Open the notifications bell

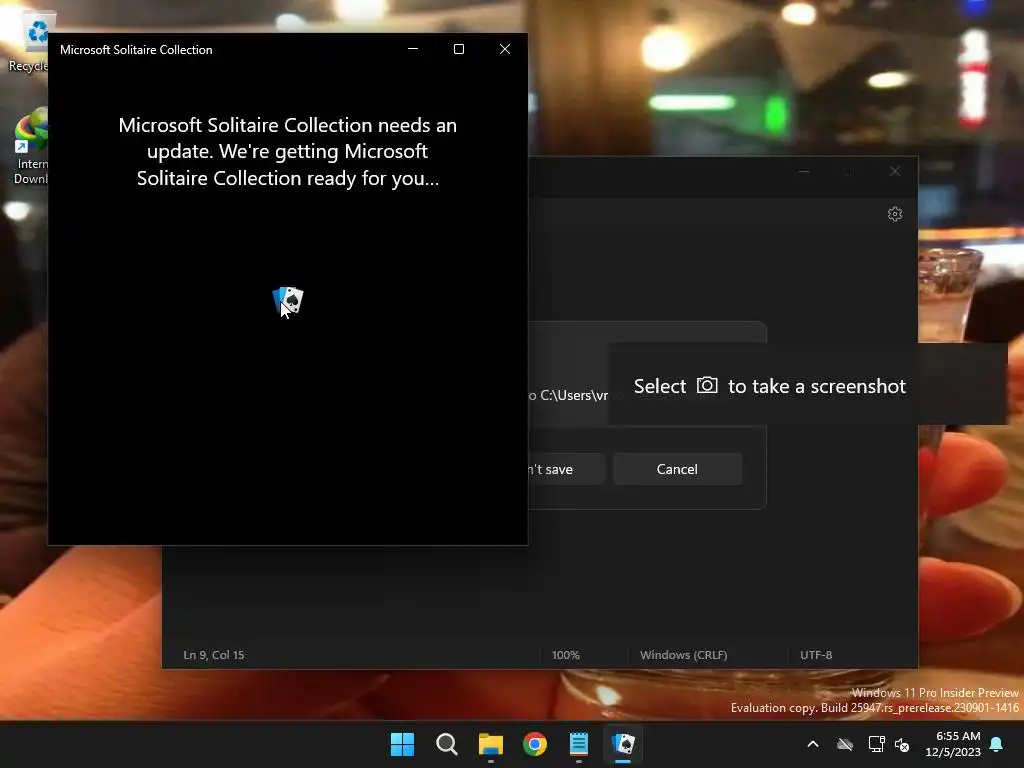(x=997, y=744)
